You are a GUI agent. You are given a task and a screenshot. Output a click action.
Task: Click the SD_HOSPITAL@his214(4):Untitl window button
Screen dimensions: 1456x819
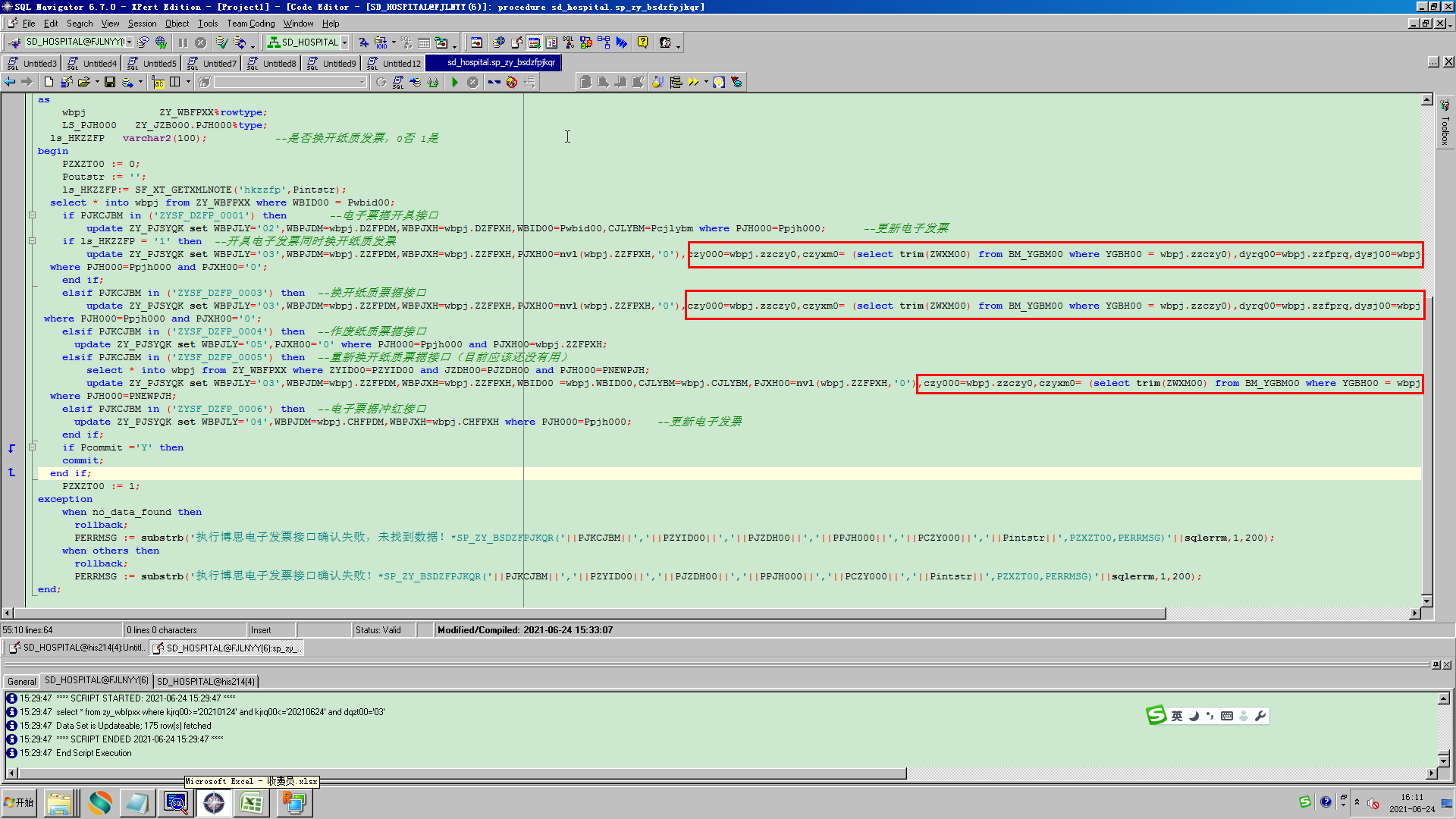pos(77,648)
